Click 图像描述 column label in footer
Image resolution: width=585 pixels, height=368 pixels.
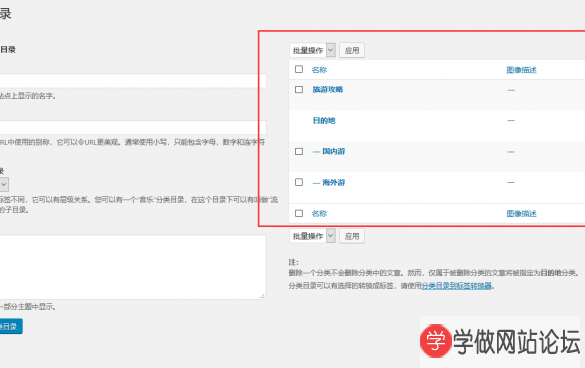pos(521,214)
